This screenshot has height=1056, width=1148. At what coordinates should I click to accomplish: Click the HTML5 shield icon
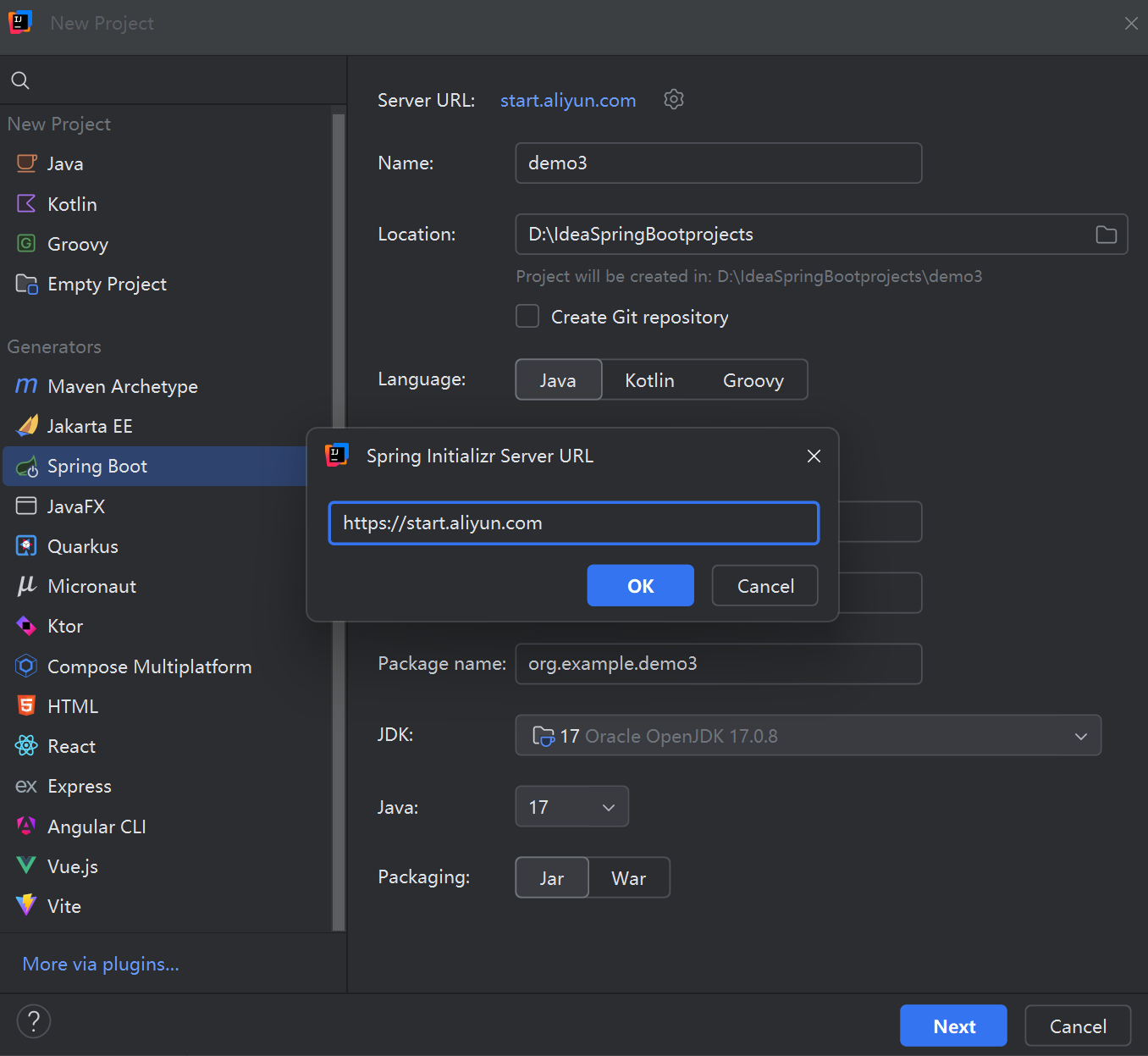(x=27, y=706)
